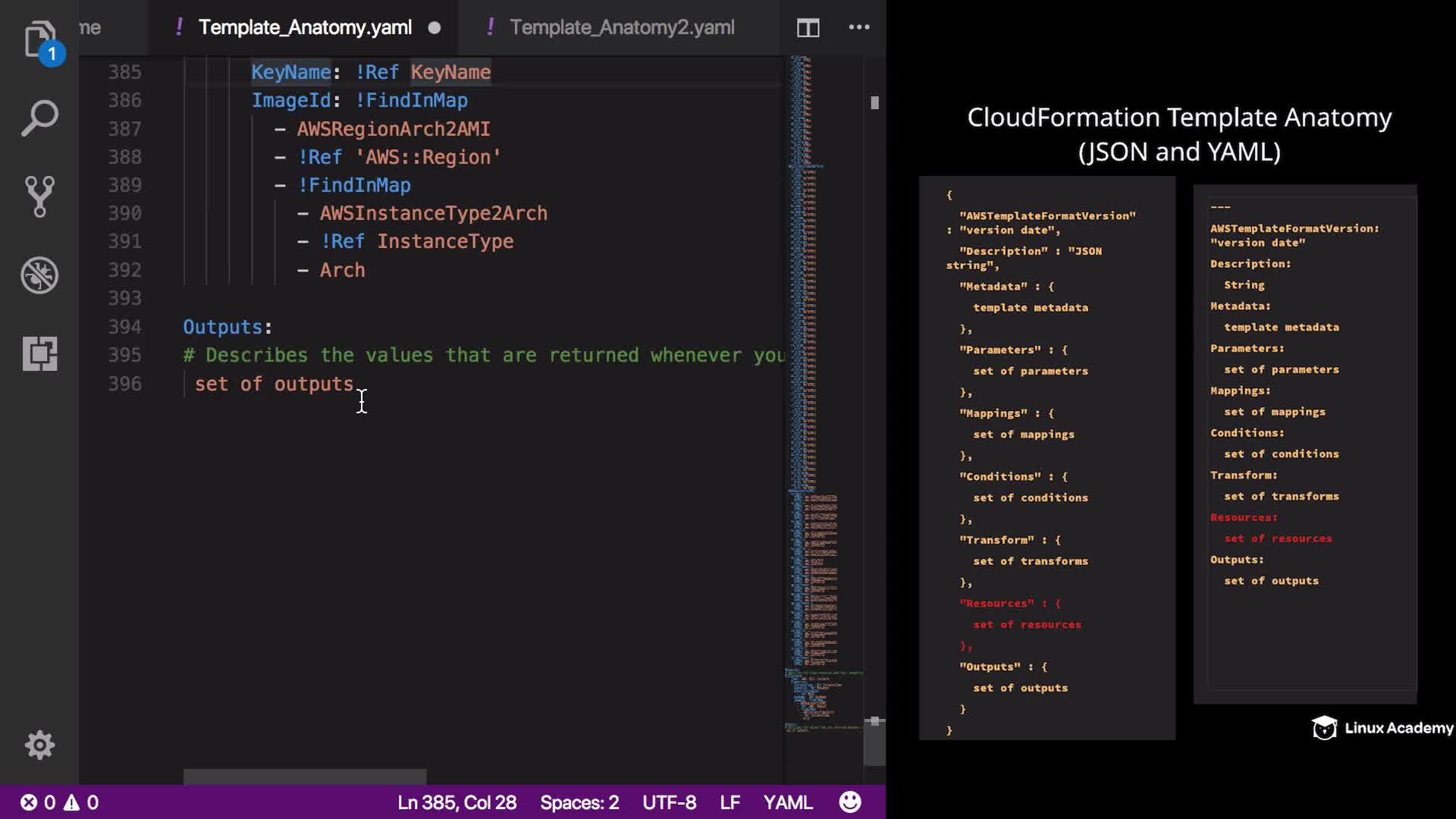The image size is (1456, 819).
Task: Open the Extensions panel icon
Action: click(x=39, y=353)
